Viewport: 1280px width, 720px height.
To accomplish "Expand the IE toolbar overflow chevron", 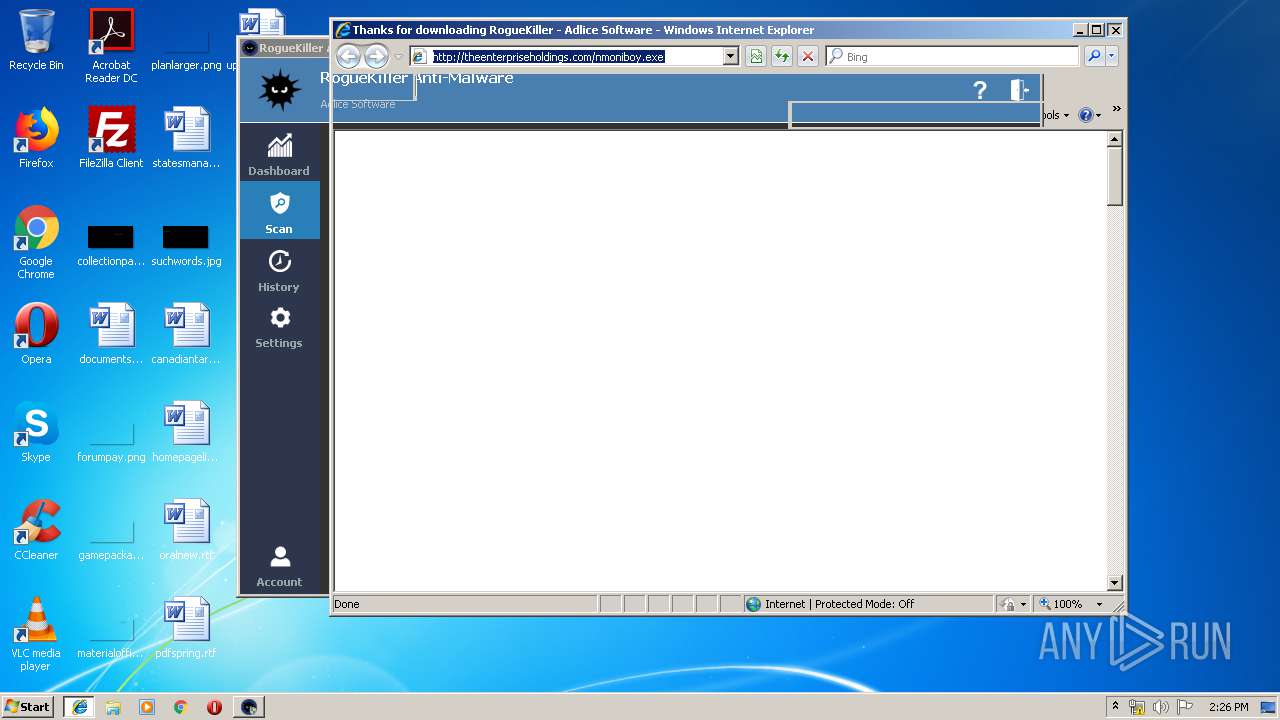I will [1116, 109].
